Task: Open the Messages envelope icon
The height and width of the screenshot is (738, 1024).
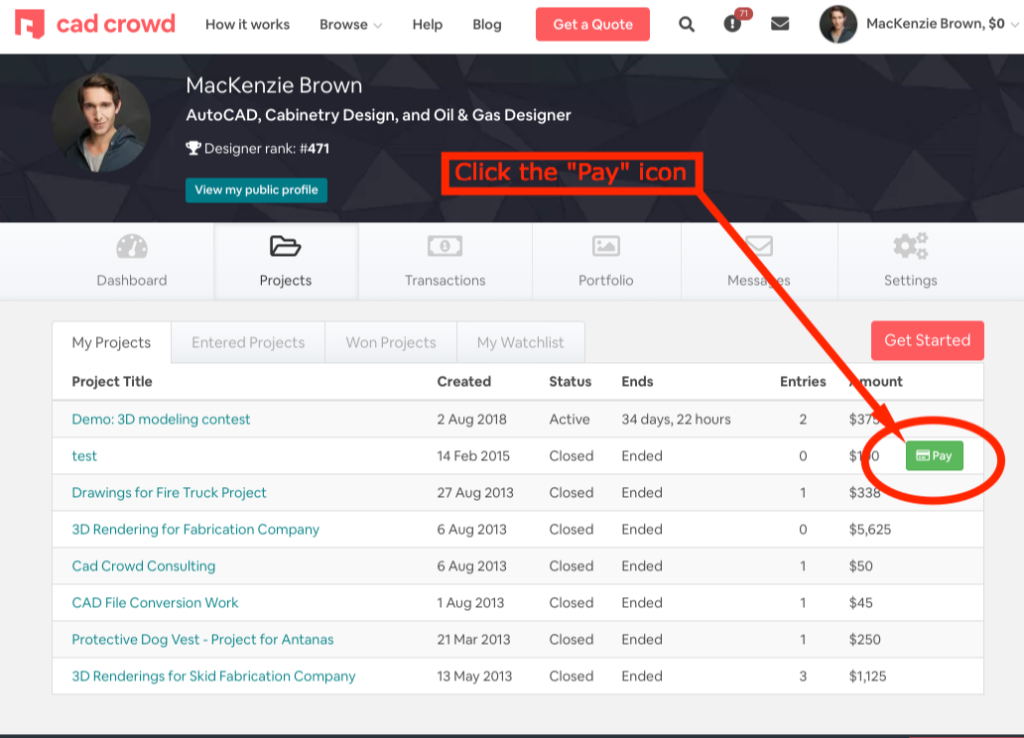Action: 759,245
